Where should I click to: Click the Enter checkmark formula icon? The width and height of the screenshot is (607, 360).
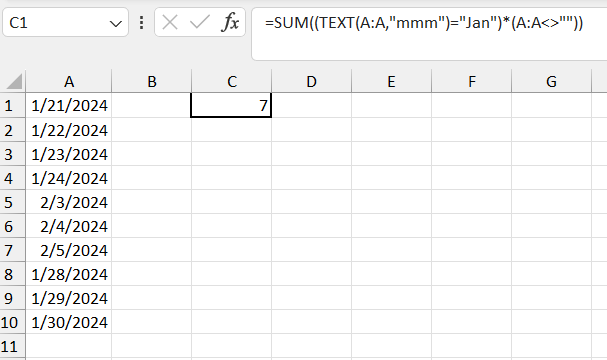(x=200, y=22)
